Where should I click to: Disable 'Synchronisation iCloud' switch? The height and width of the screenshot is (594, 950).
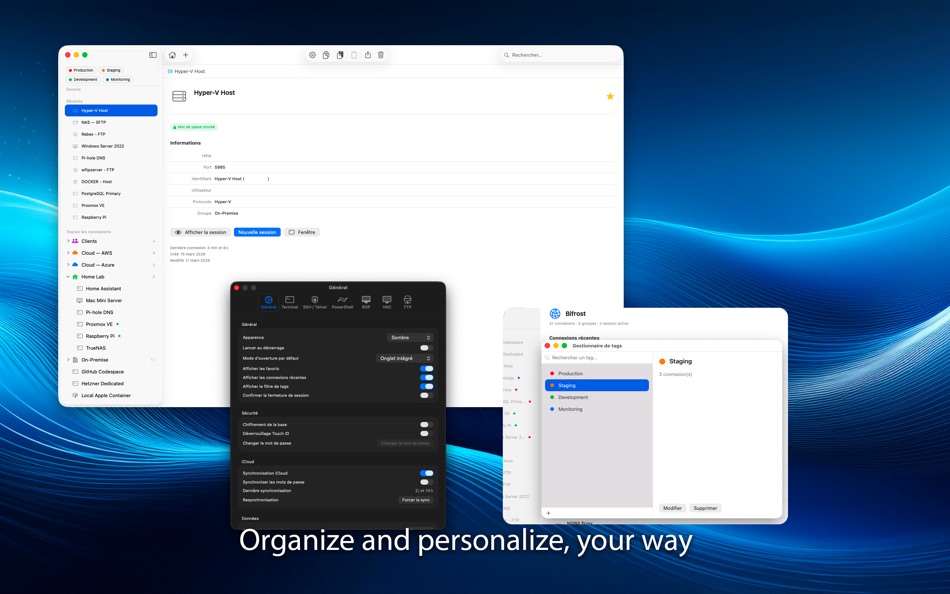point(427,473)
